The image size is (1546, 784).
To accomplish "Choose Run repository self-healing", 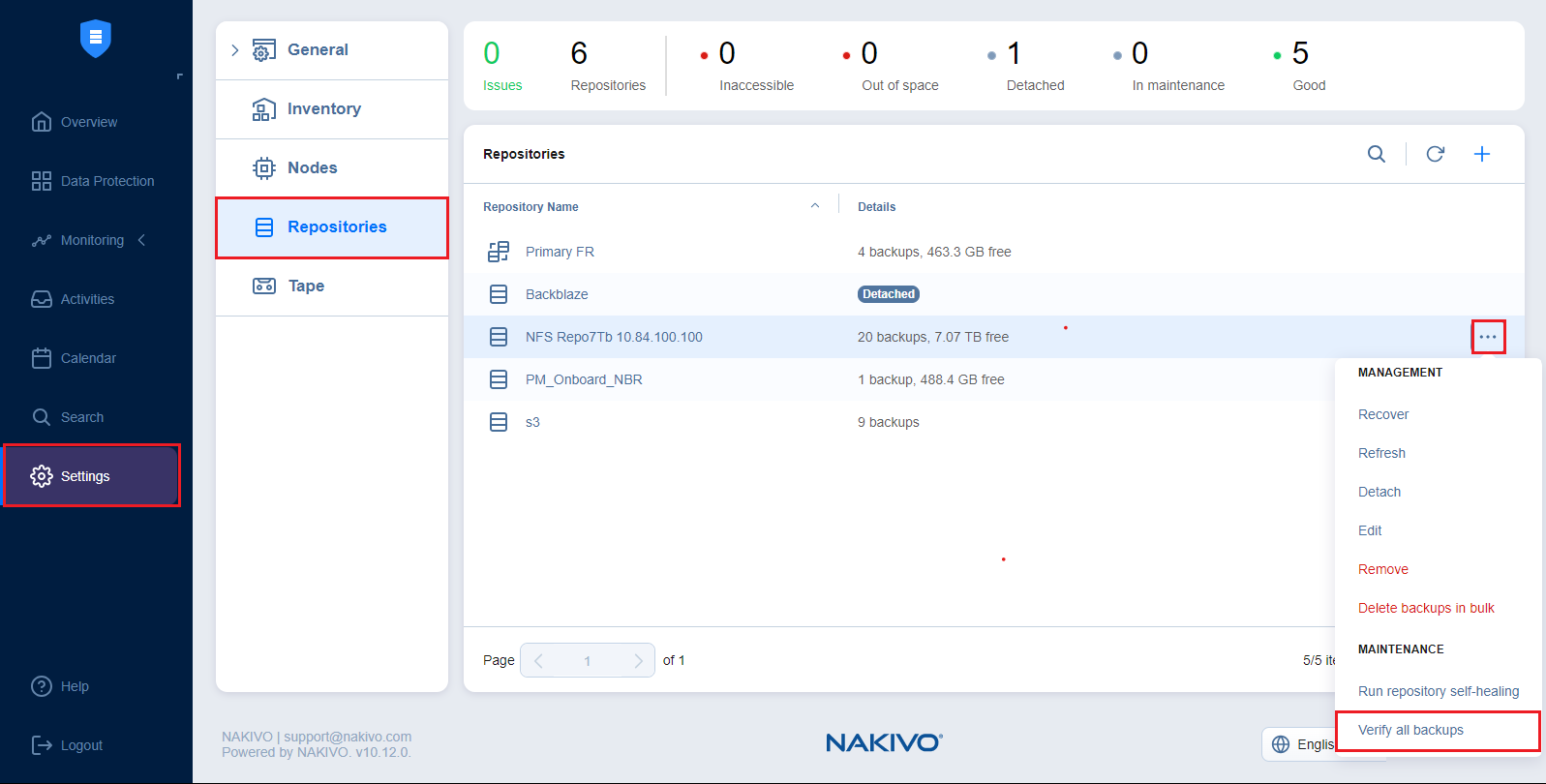I will pos(1438,691).
